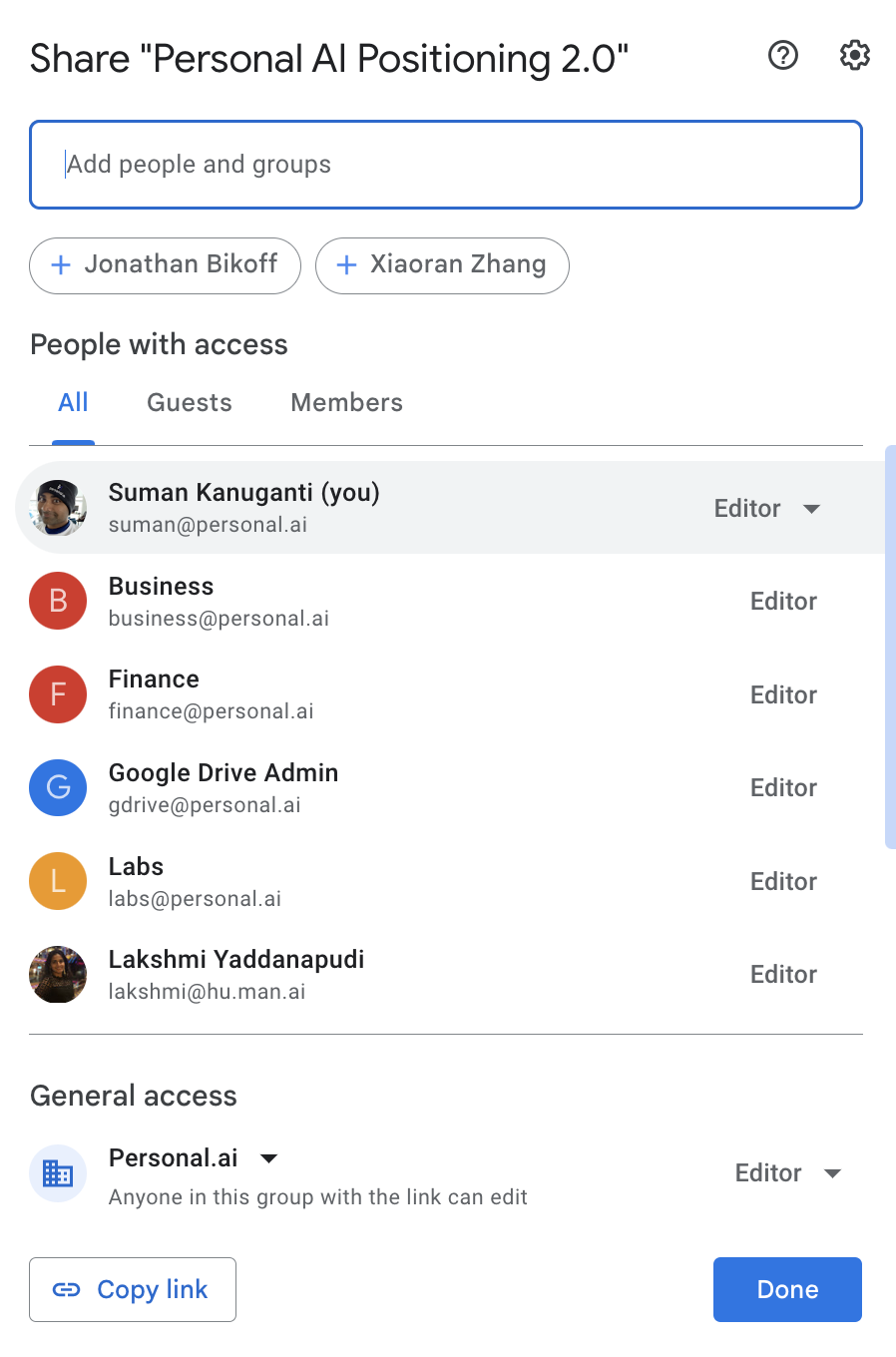
Task: Open share settings gear icon
Action: (x=855, y=56)
